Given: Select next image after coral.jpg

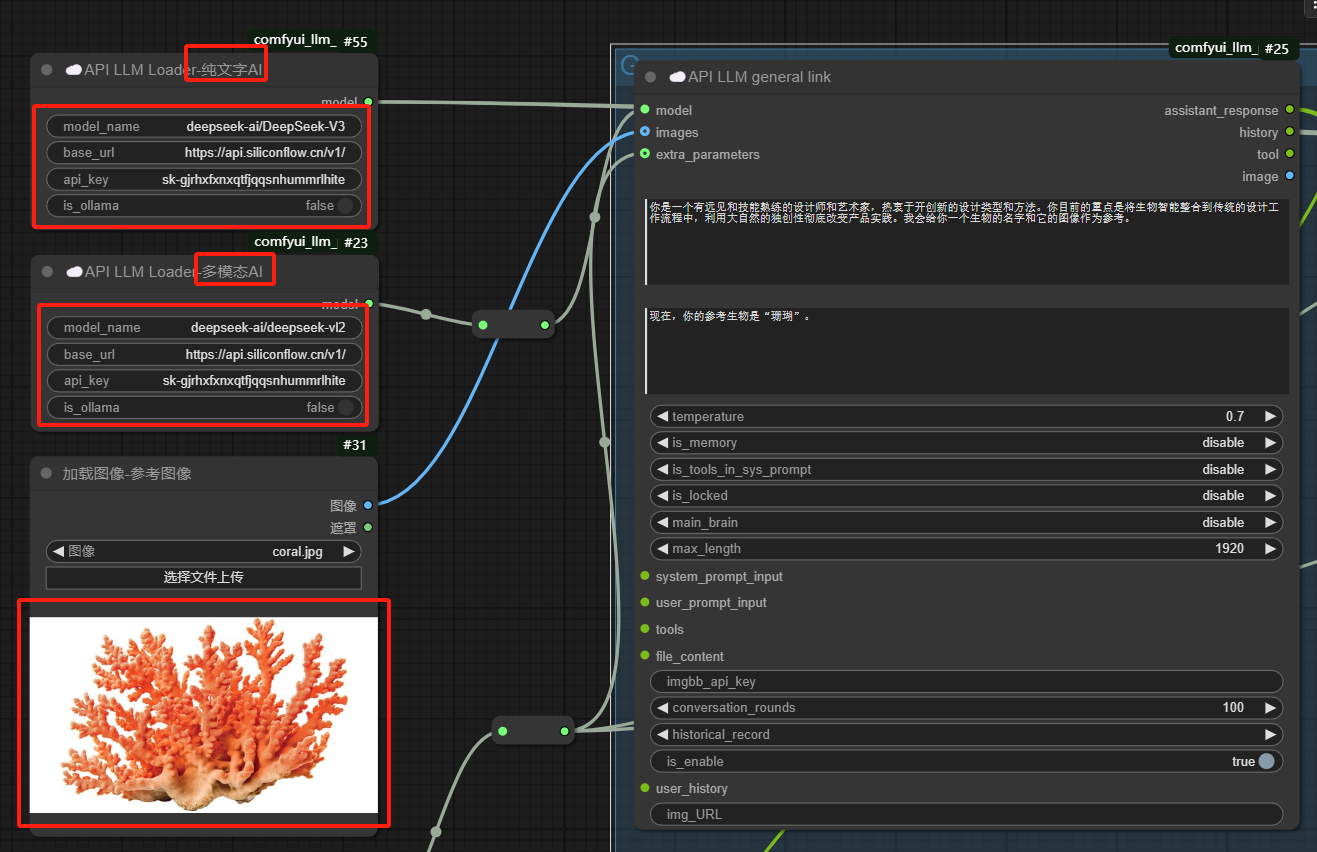Looking at the screenshot, I should click(349, 551).
